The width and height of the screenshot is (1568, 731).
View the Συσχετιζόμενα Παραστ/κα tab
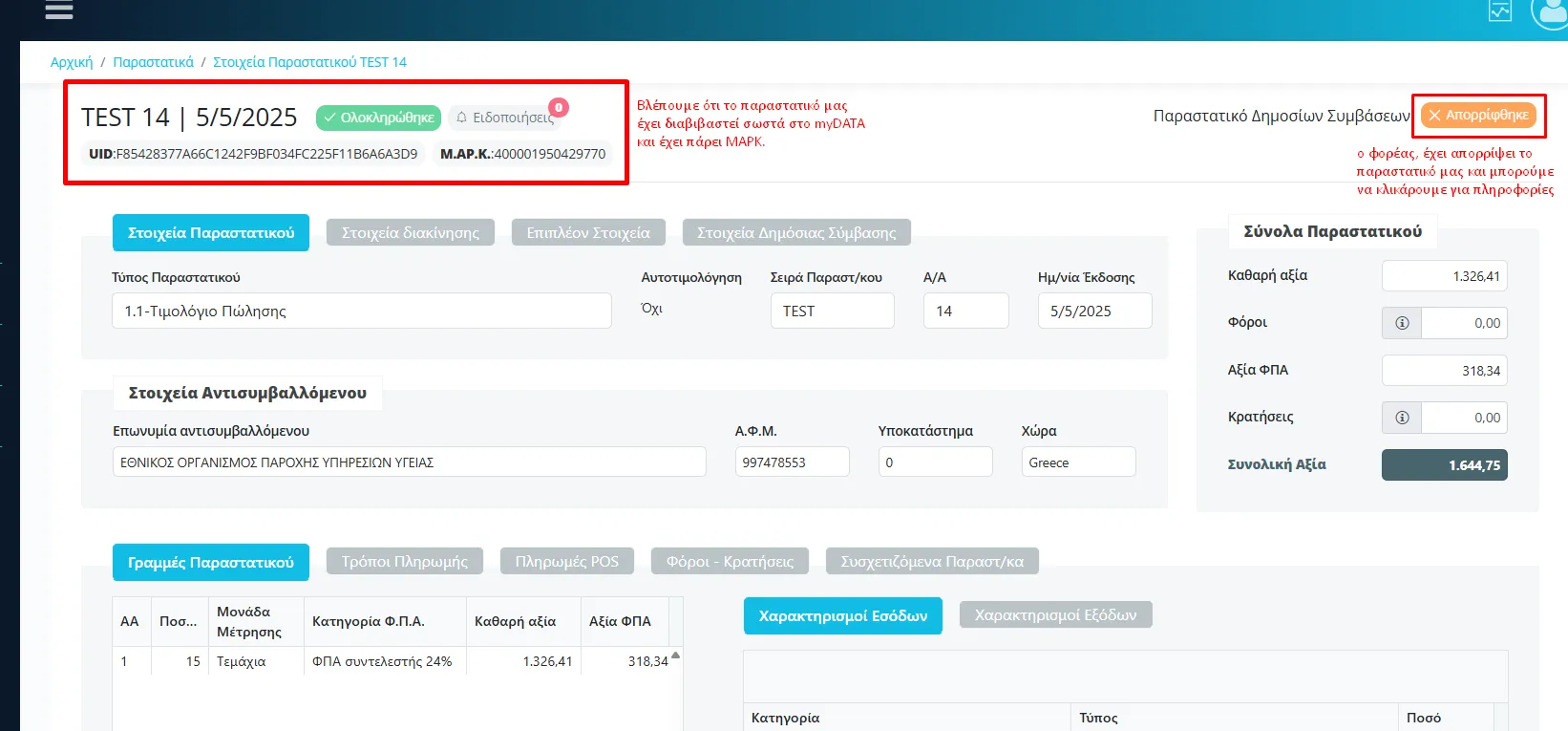(932, 562)
